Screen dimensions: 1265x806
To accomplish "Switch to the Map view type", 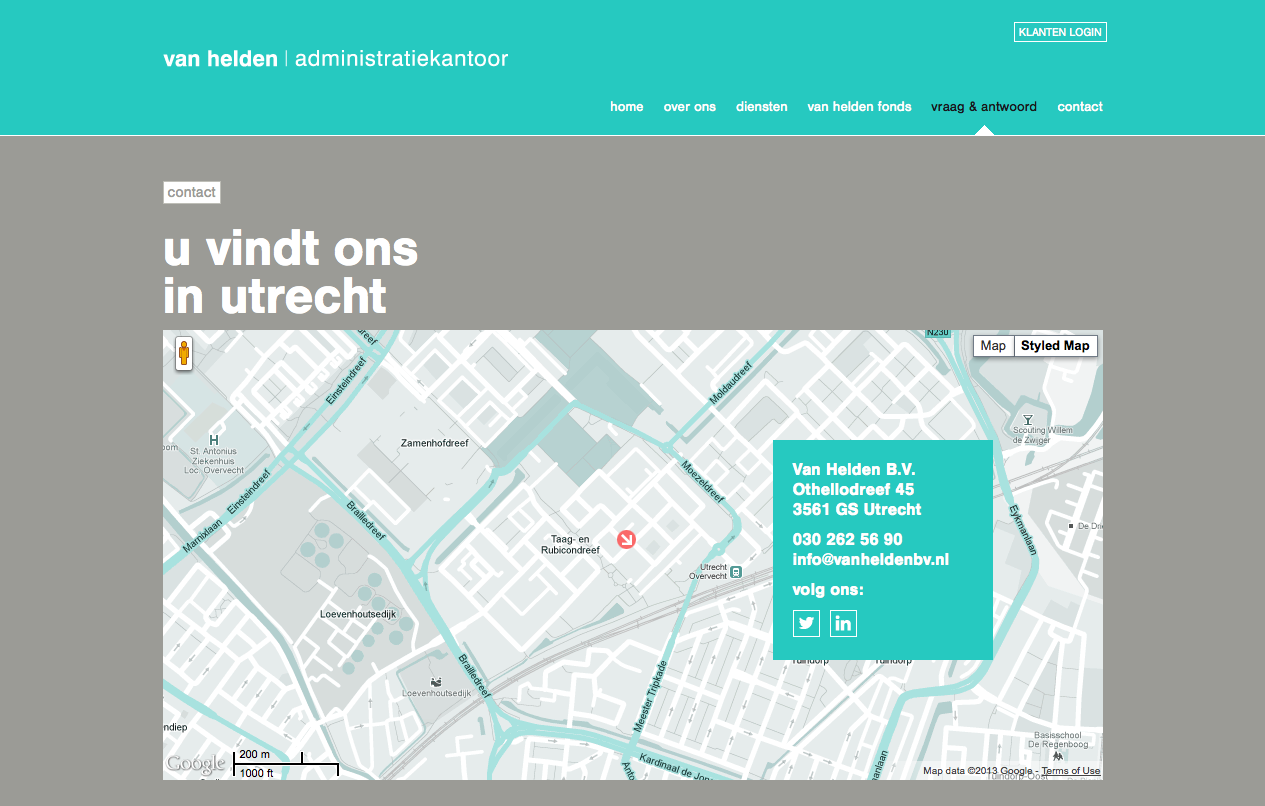I will point(993,346).
